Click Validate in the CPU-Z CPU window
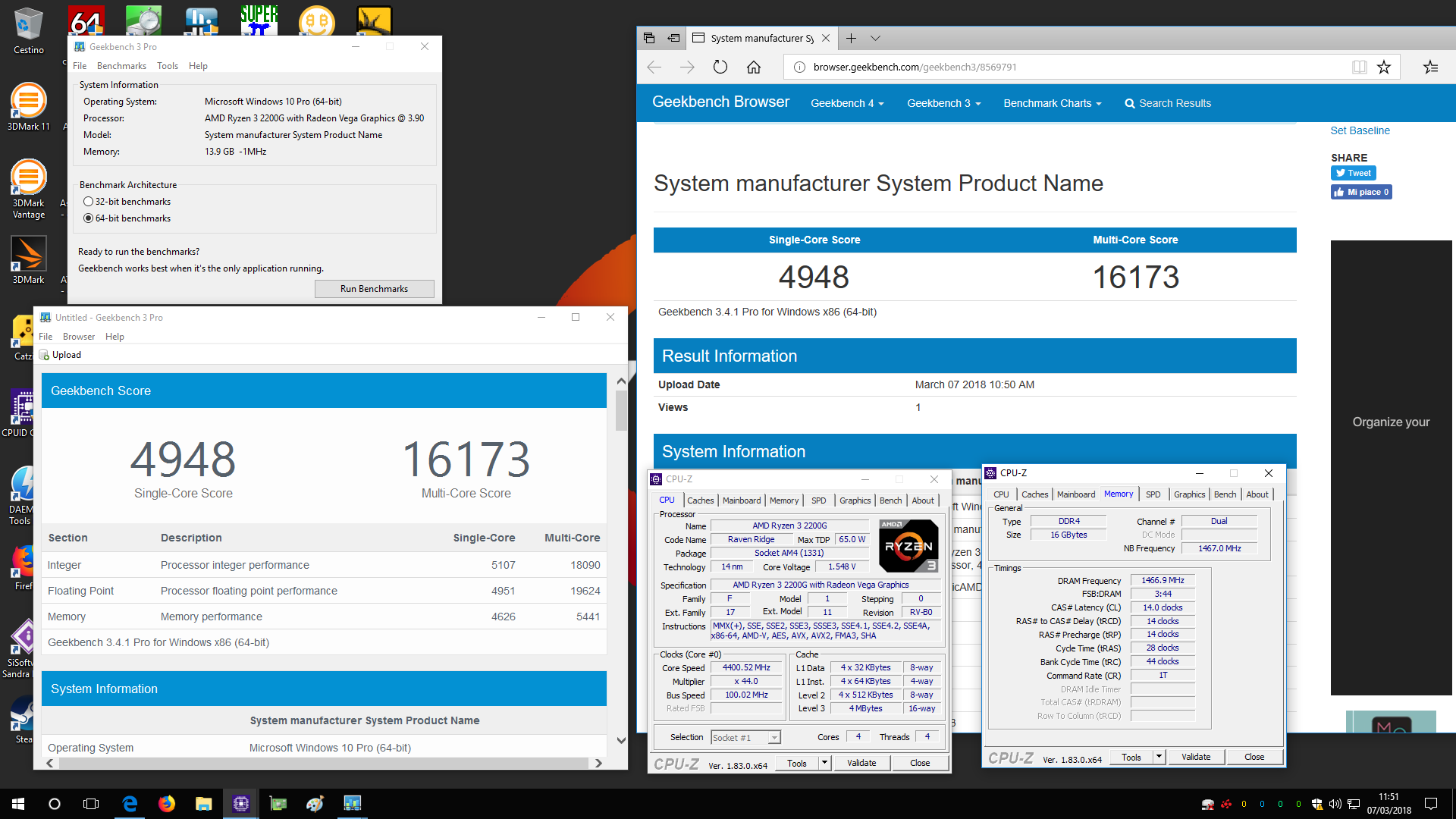The image size is (1456, 819). coord(861,763)
